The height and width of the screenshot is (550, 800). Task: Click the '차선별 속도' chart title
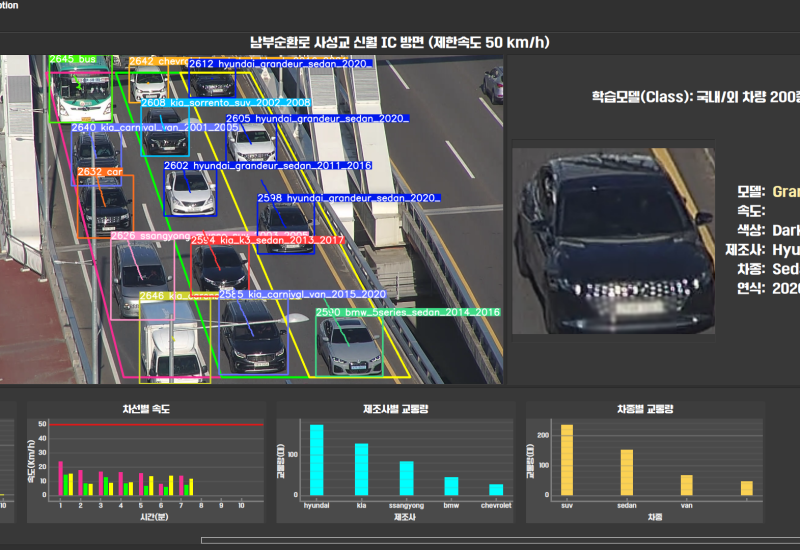[146, 409]
